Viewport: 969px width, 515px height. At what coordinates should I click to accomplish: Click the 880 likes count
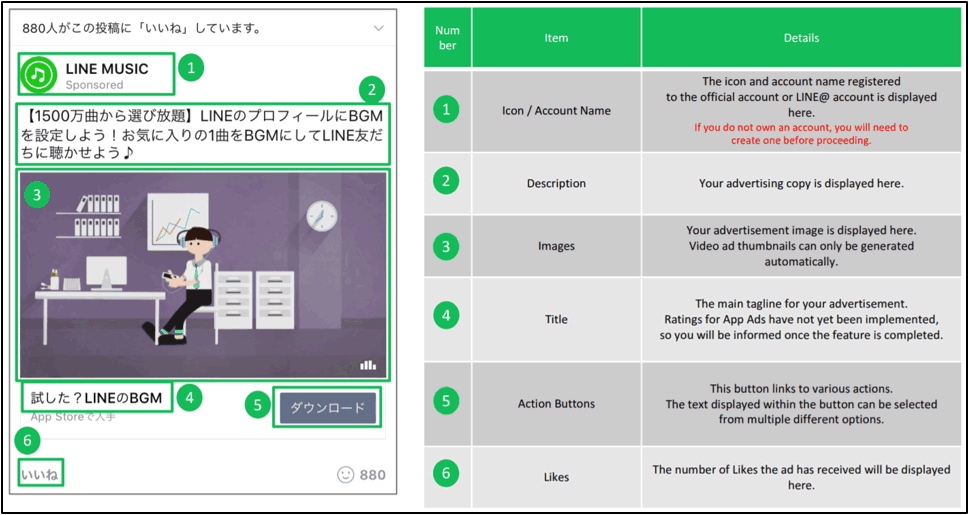tap(372, 475)
